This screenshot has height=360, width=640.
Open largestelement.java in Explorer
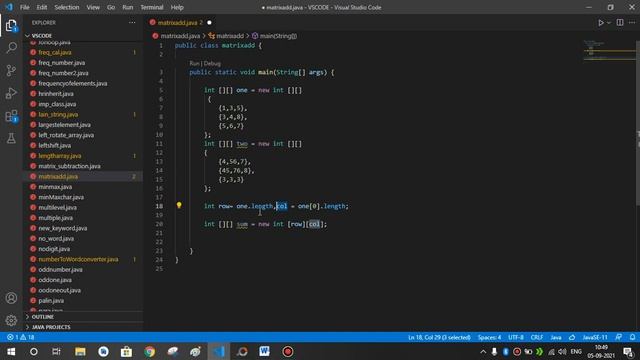(x=64, y=125)
